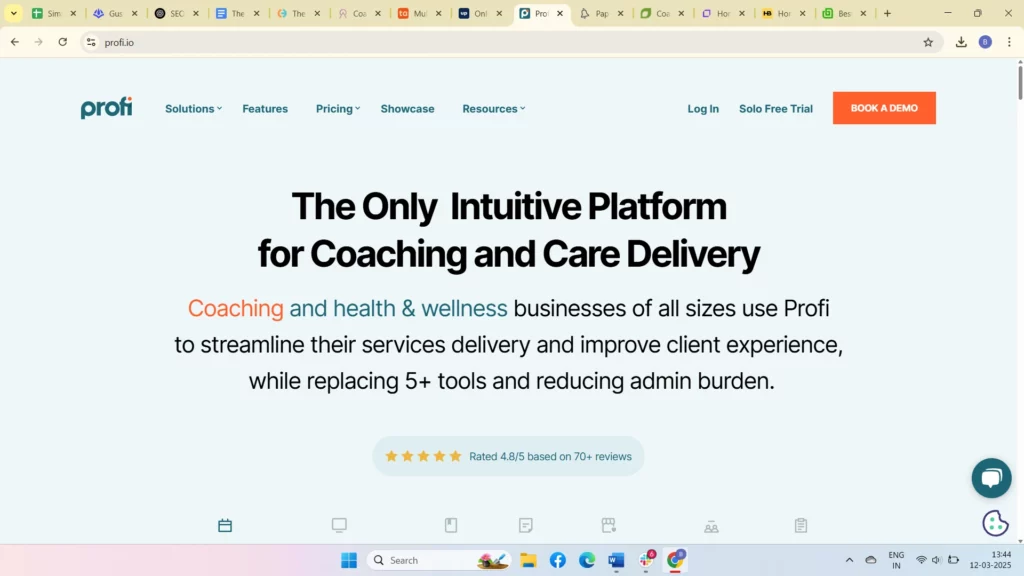
Task: Open Microsoft Word from the taskbar
Action: click(616, 560)
